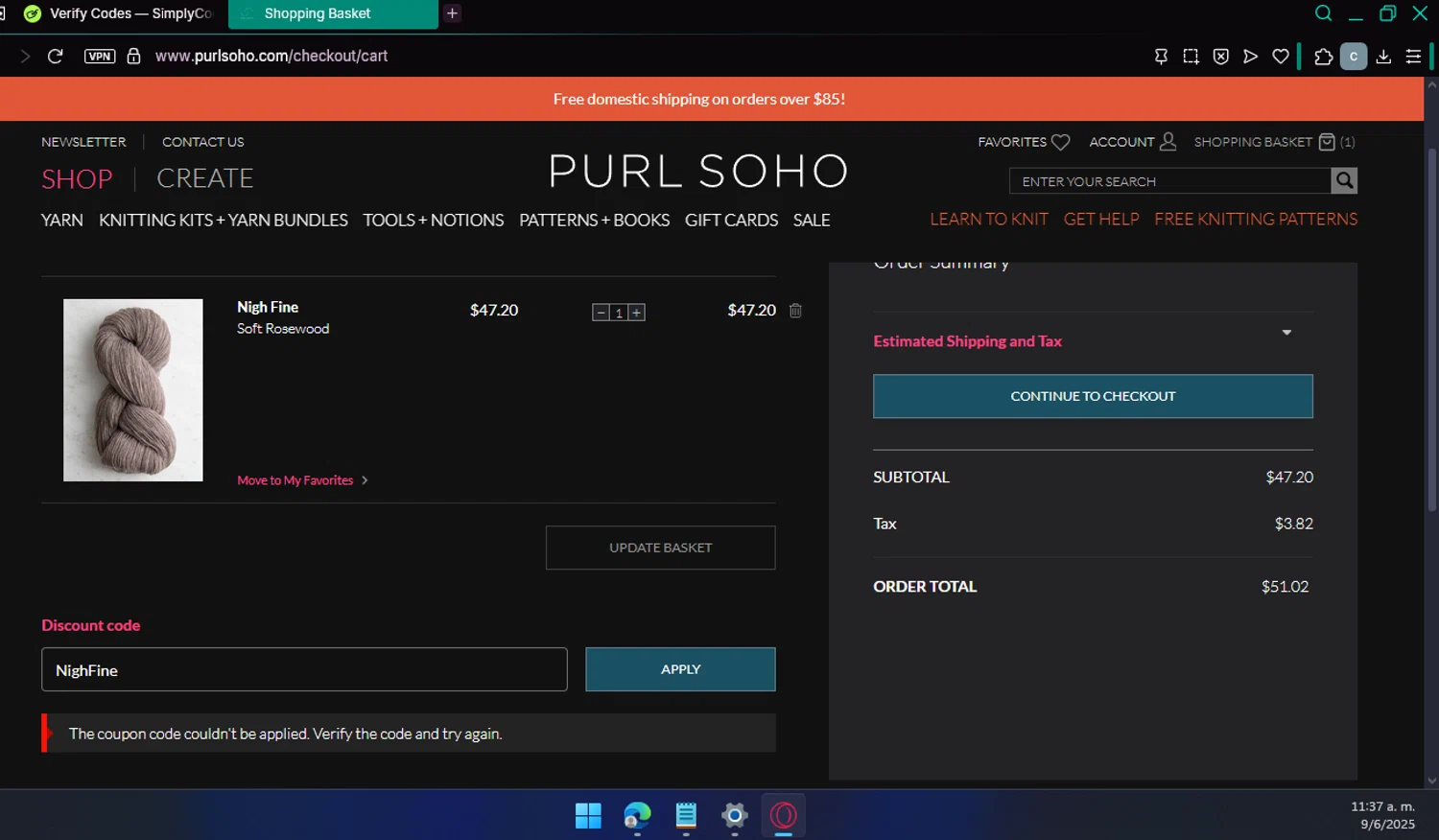
Task: Select the Shopping Basket browser tab
Action: pos(333,13)
